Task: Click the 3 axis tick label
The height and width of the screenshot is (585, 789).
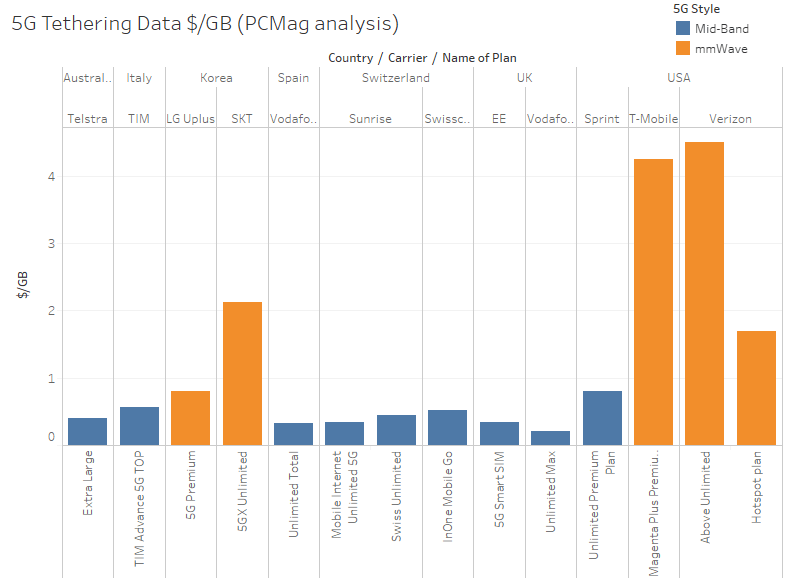Action: pos(51,244)
